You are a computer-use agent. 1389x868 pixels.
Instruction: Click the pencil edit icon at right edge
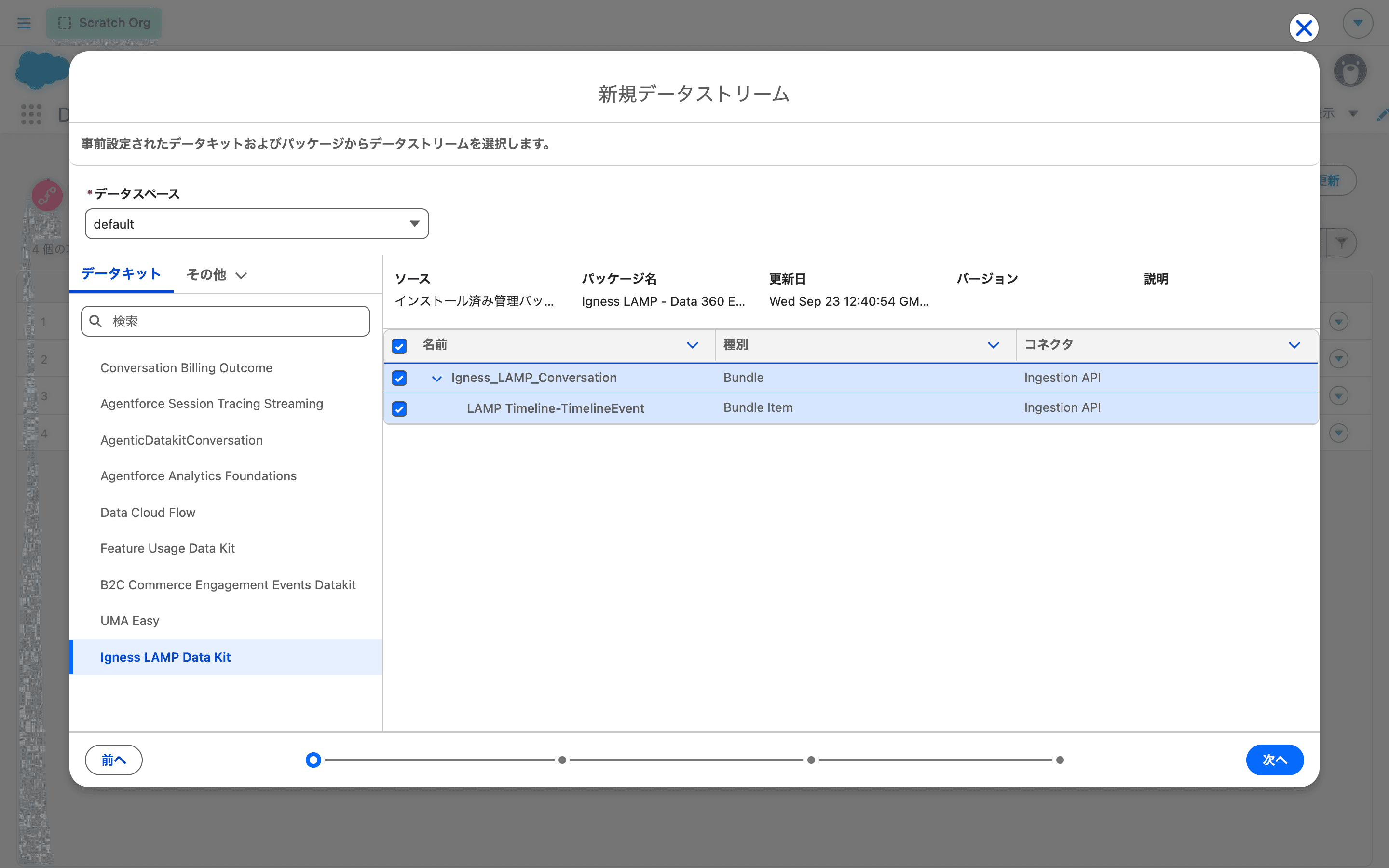point(1382,114)
